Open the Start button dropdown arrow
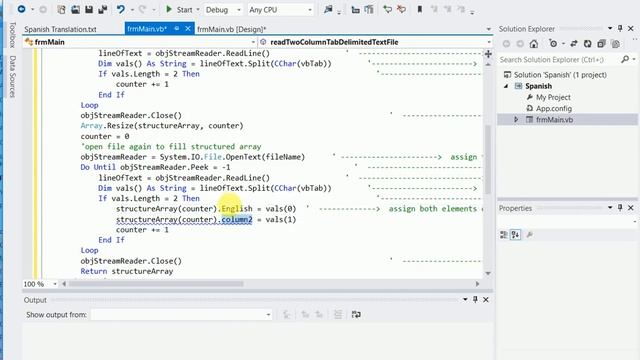Screen dimensions: 640x360 198,9
